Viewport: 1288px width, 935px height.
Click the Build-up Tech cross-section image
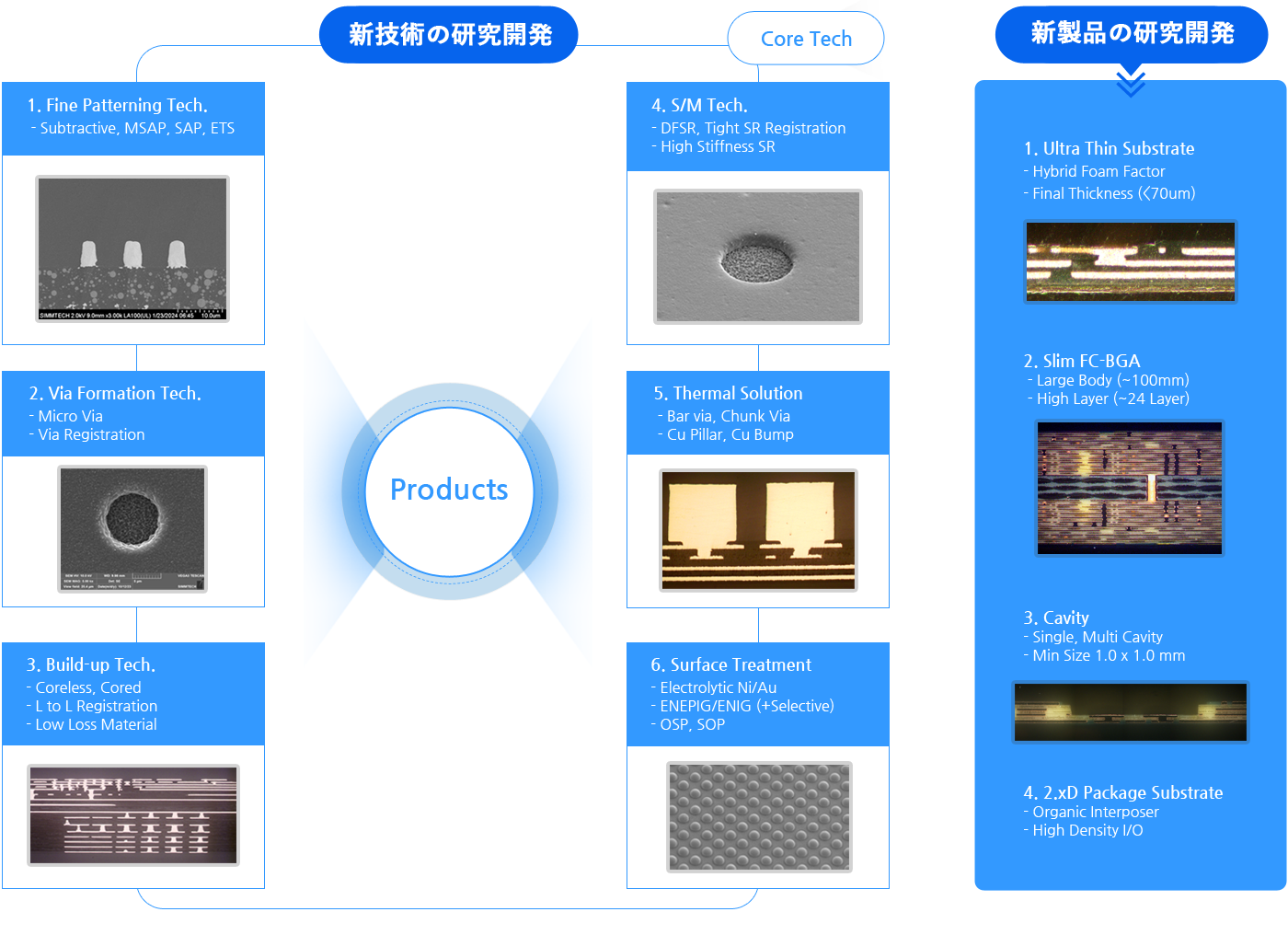tap(133, 814)
